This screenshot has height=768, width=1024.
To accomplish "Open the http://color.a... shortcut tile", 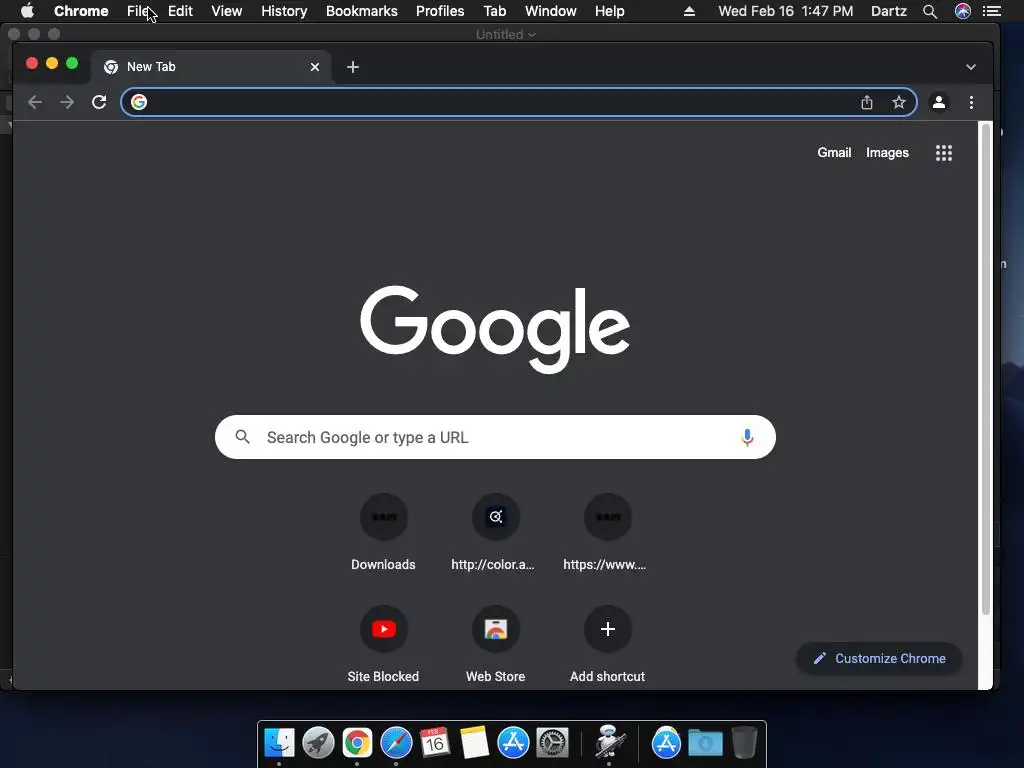I will point(496,534).
